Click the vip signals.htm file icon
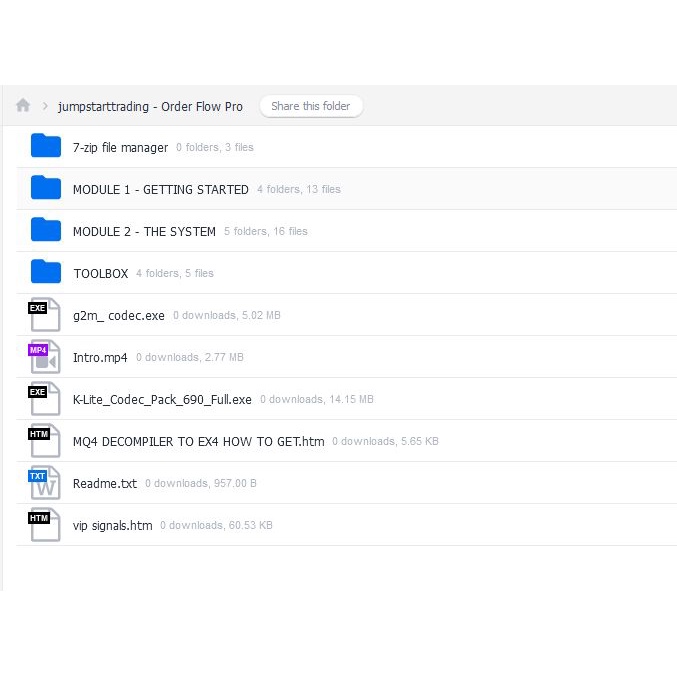The width and height of the screenshot is (677, 677). coord(44,525)
